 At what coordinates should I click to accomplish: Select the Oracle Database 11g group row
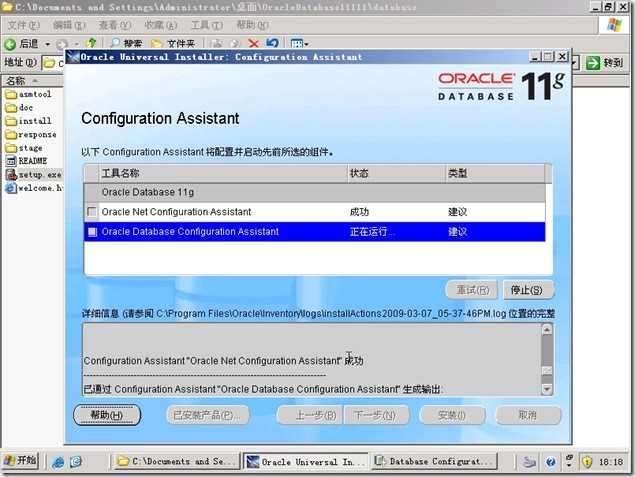pos(314,192)
